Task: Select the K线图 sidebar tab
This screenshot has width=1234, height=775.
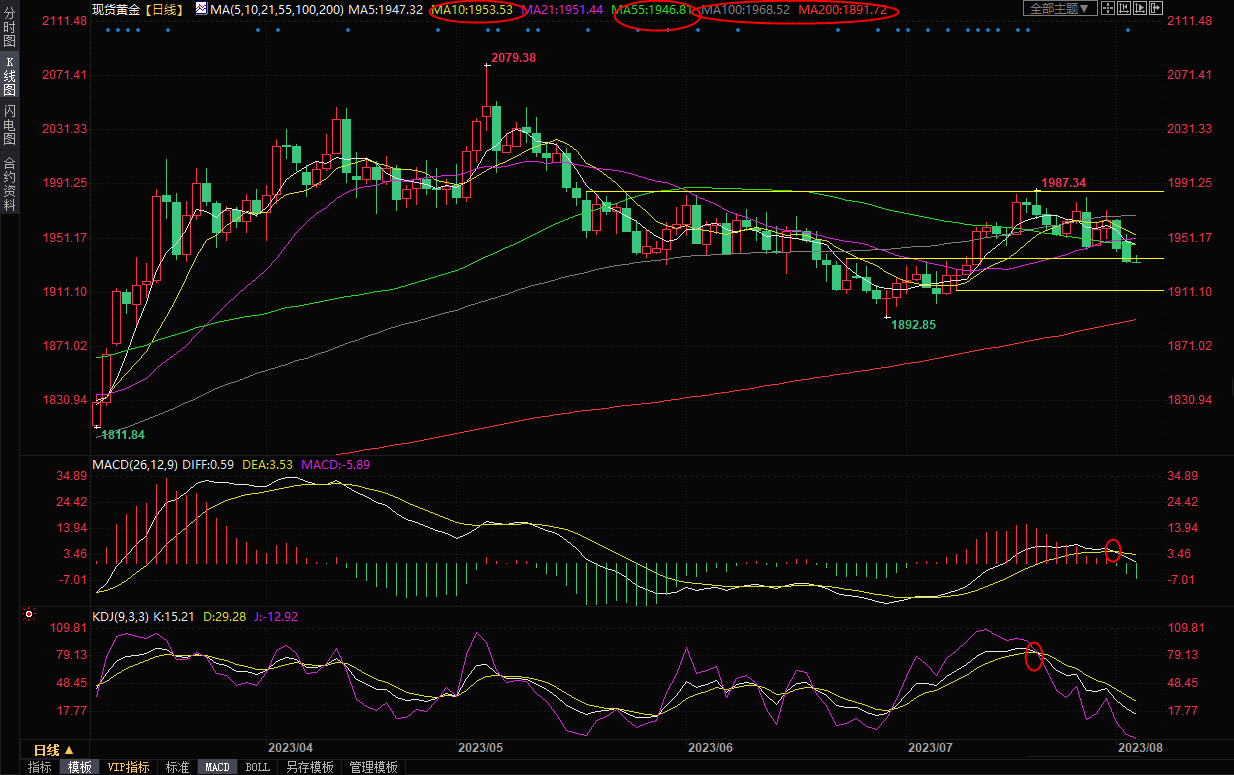Action: pyautogui.click(x=9, y=76)
